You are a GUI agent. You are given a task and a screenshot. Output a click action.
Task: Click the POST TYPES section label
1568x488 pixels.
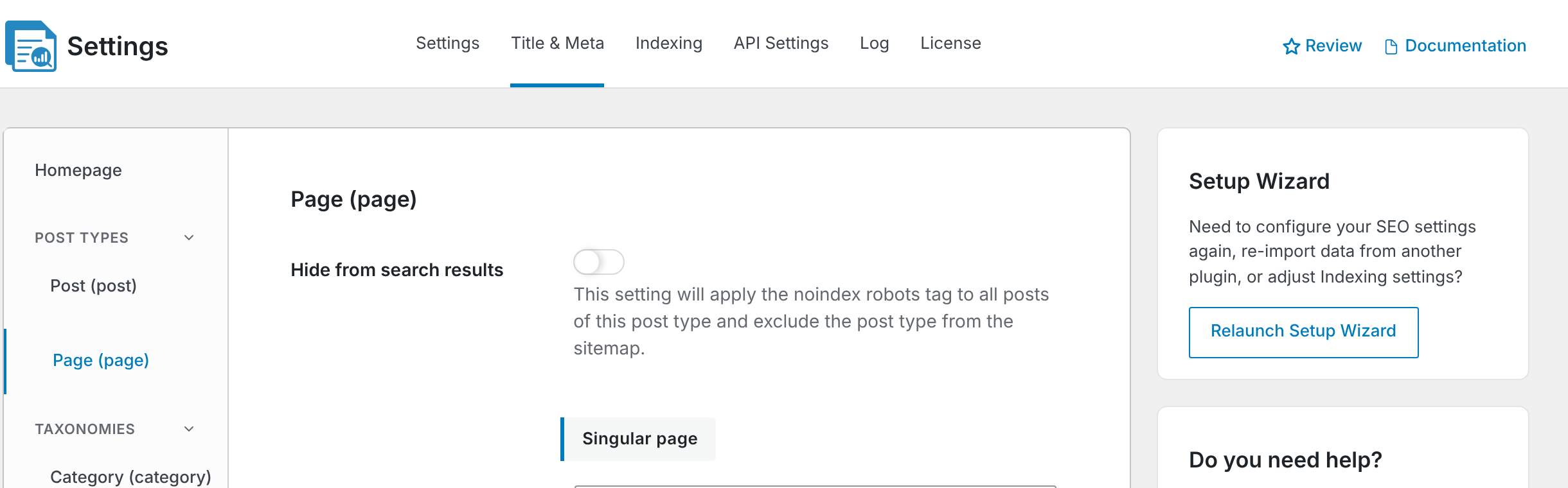82,238
